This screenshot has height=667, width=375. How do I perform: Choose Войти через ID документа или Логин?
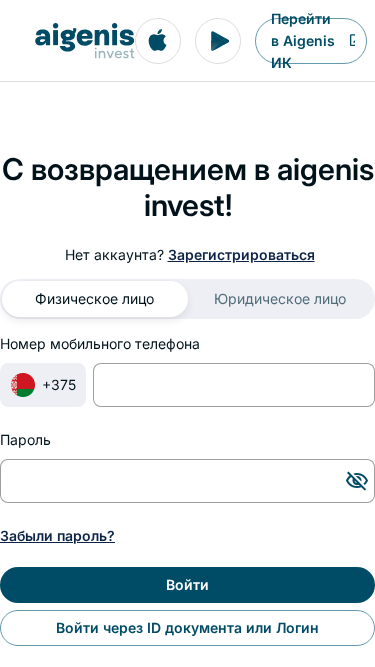[188, 628]
